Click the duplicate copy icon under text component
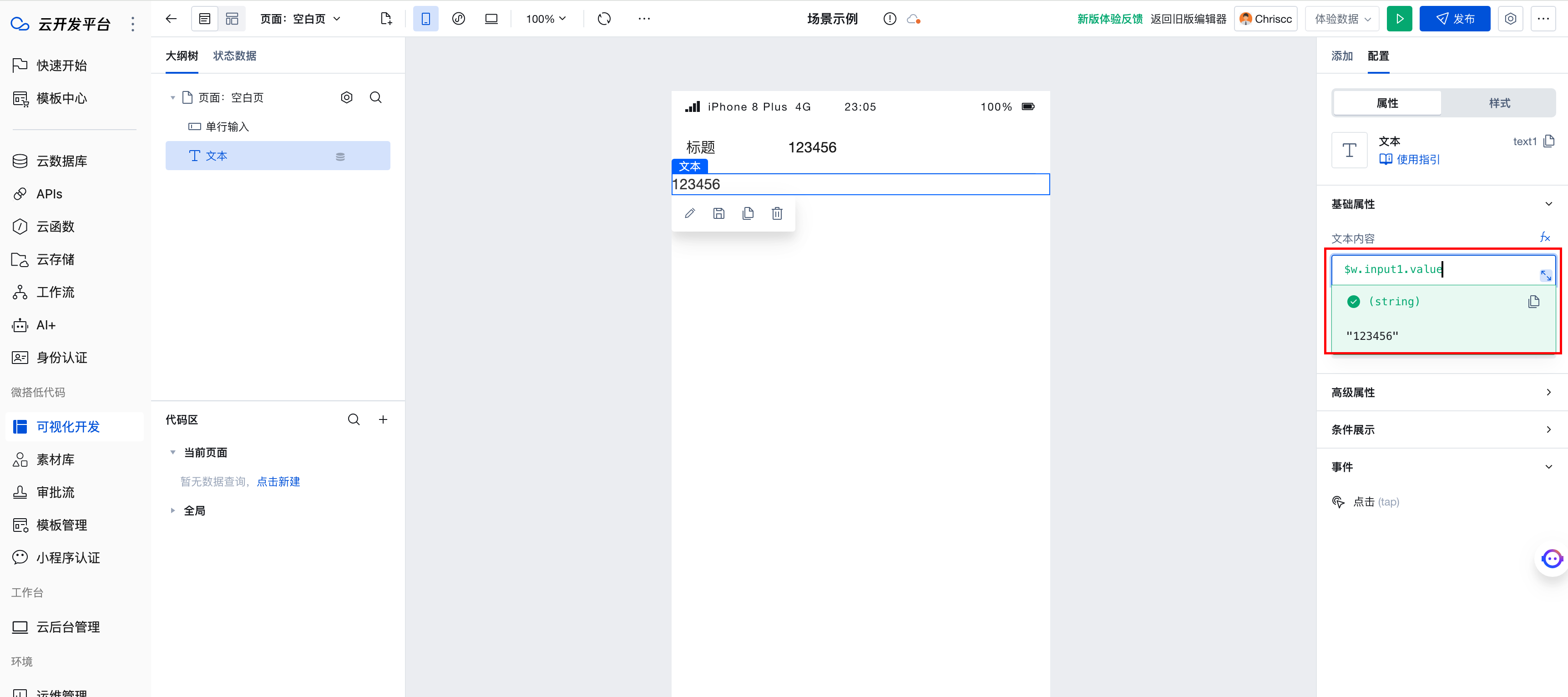 pos(748,214)
